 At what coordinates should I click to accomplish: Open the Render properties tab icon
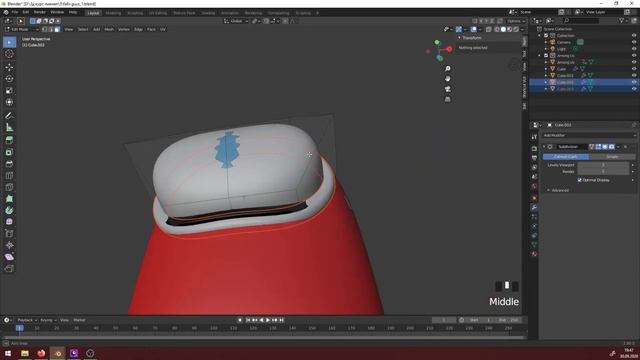click(534, 149)
